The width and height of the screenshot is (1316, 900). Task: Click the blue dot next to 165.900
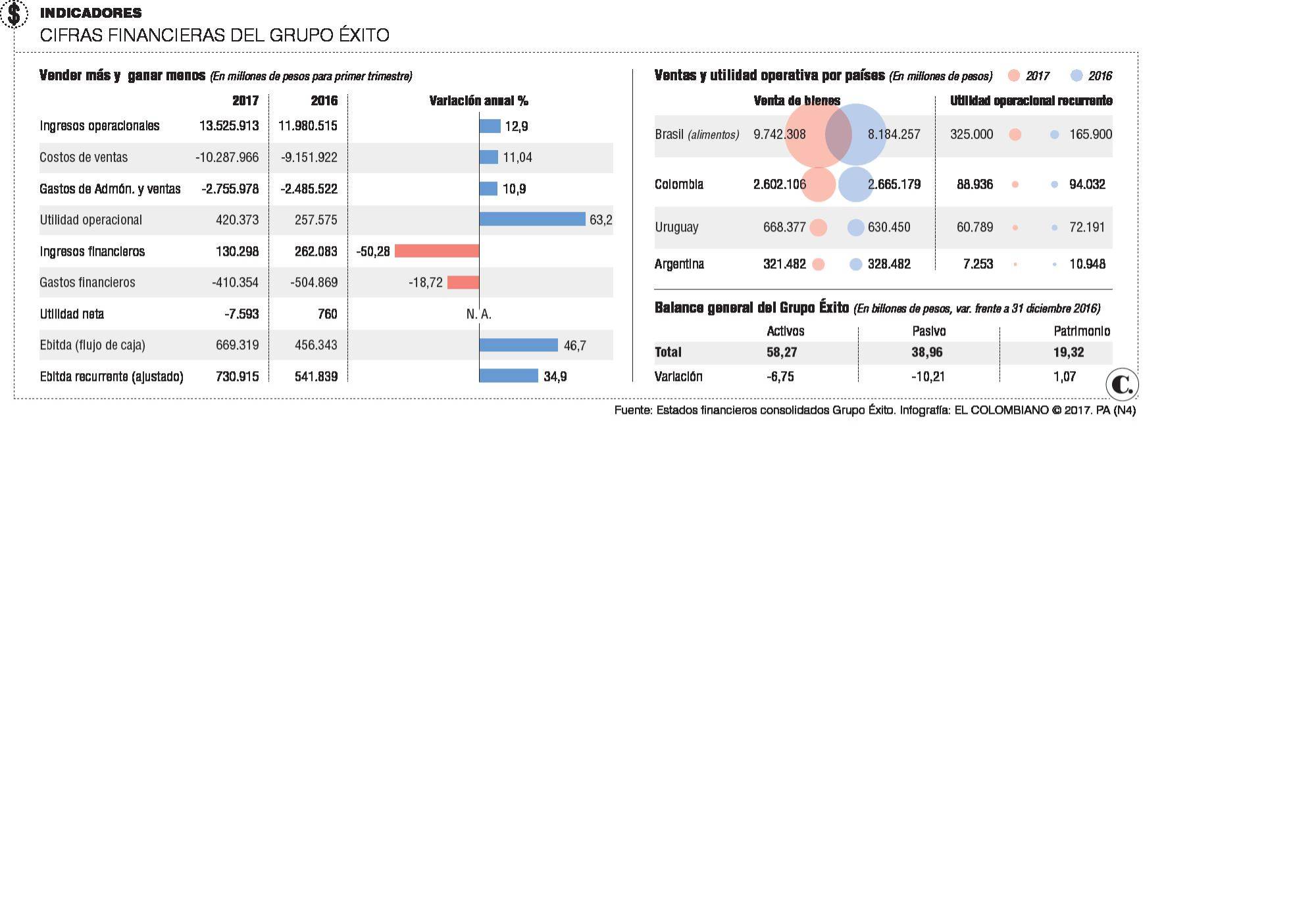click(x=1054, y=135)
